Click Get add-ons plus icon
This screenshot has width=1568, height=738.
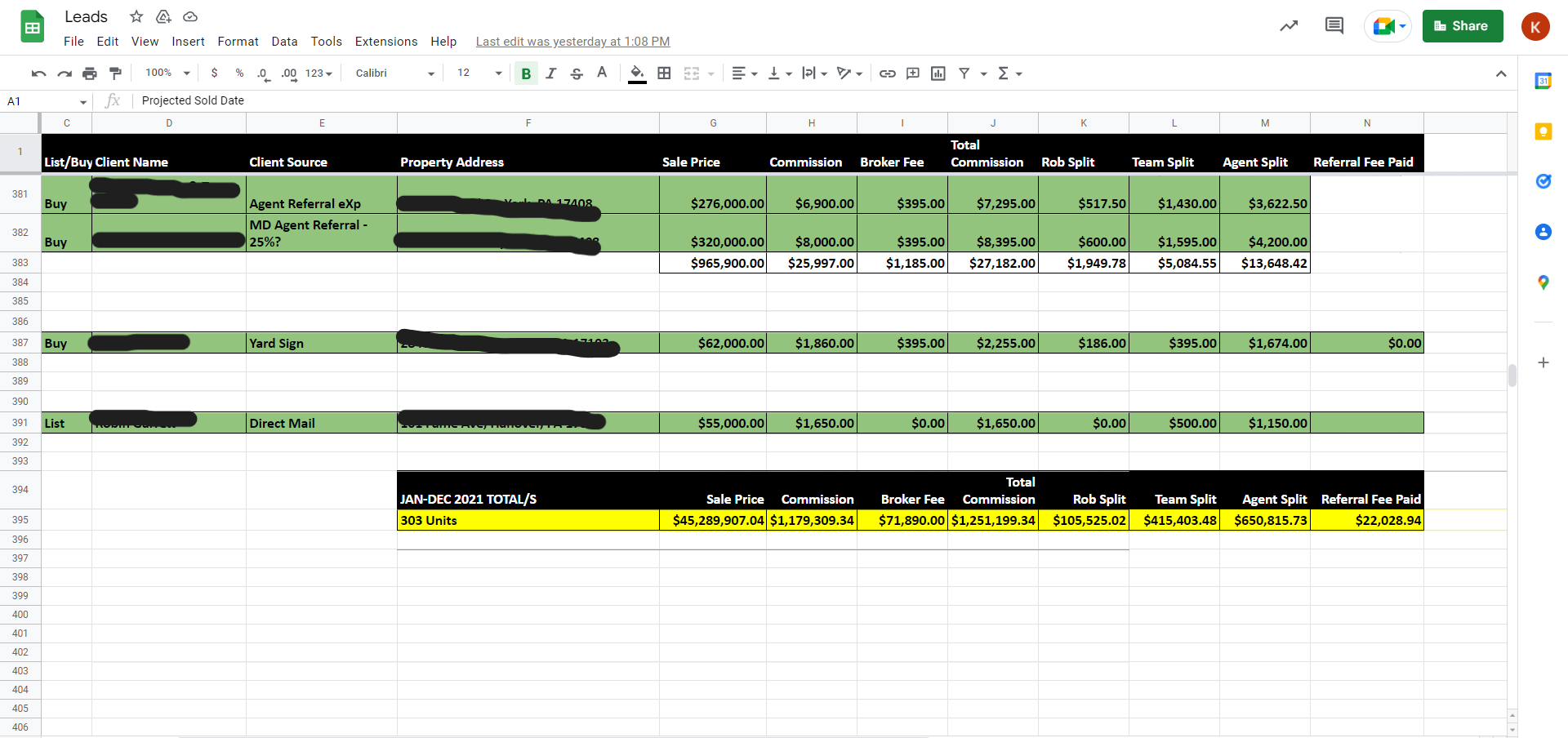1543,362
